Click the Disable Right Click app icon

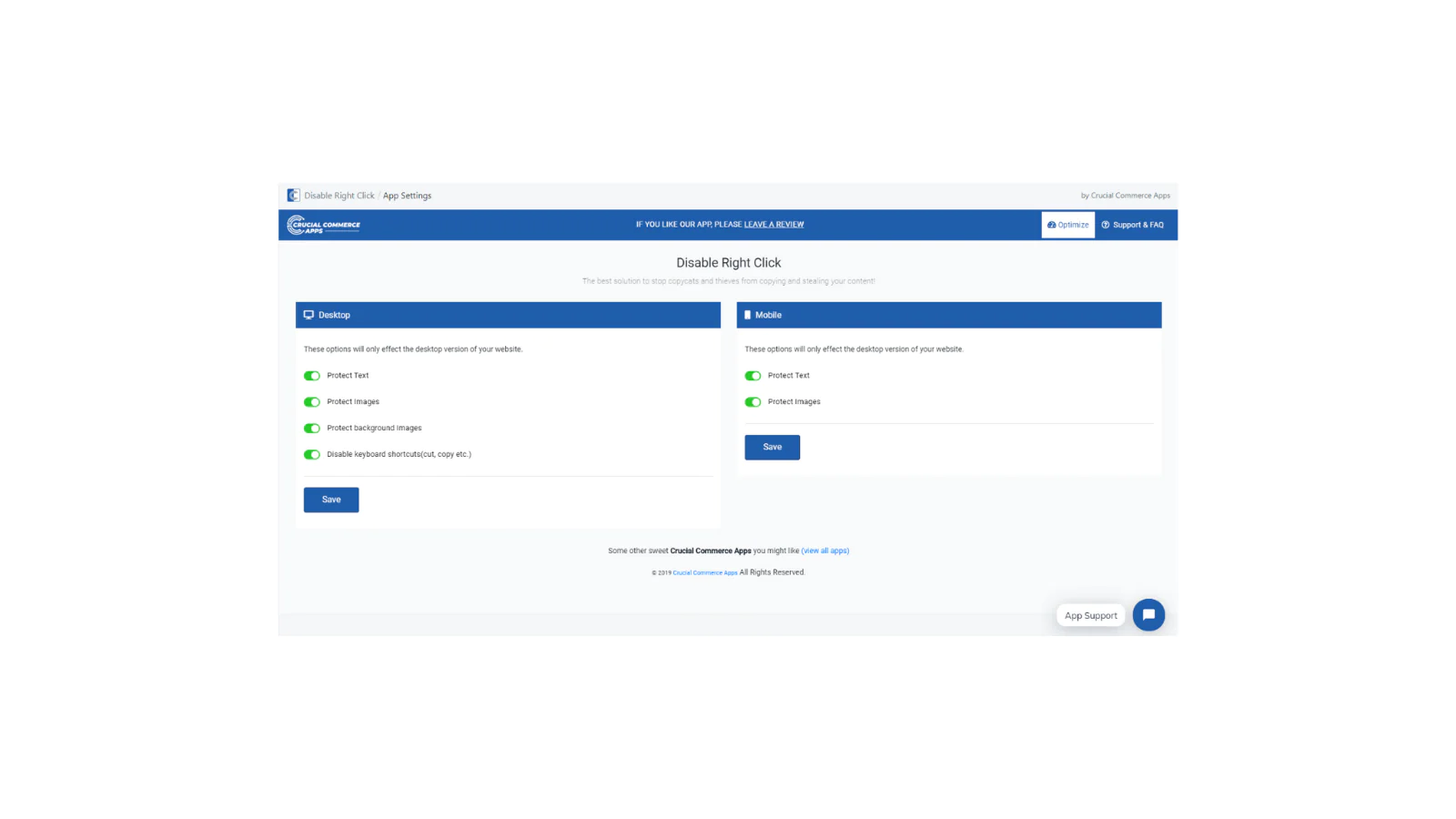pos(293,196)
